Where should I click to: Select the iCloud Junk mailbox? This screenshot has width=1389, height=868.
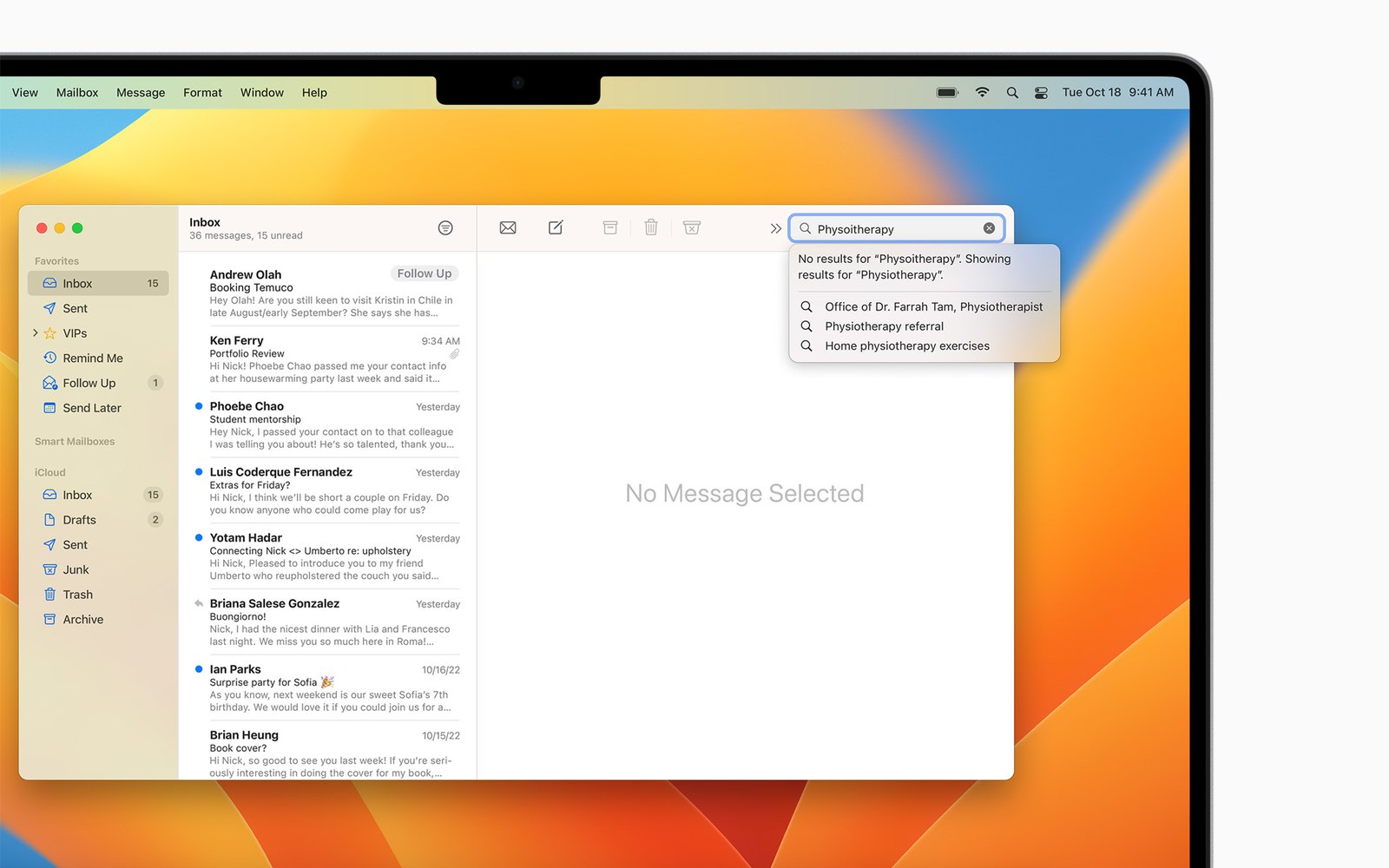[x=98, y=569]
